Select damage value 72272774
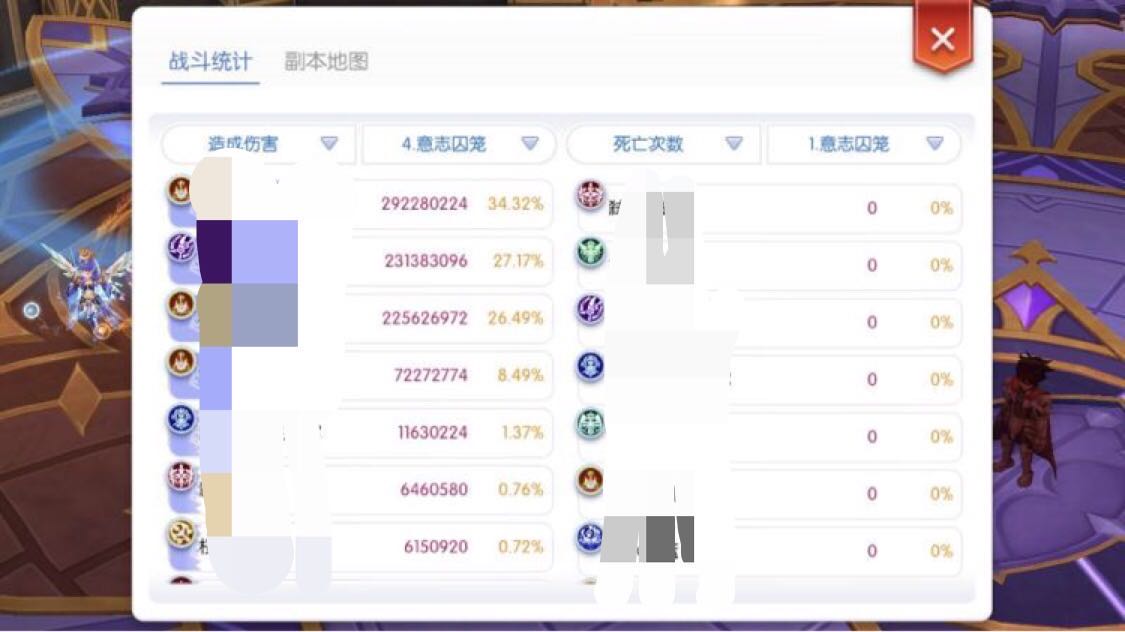The image size is (1125, 632). 430,375
